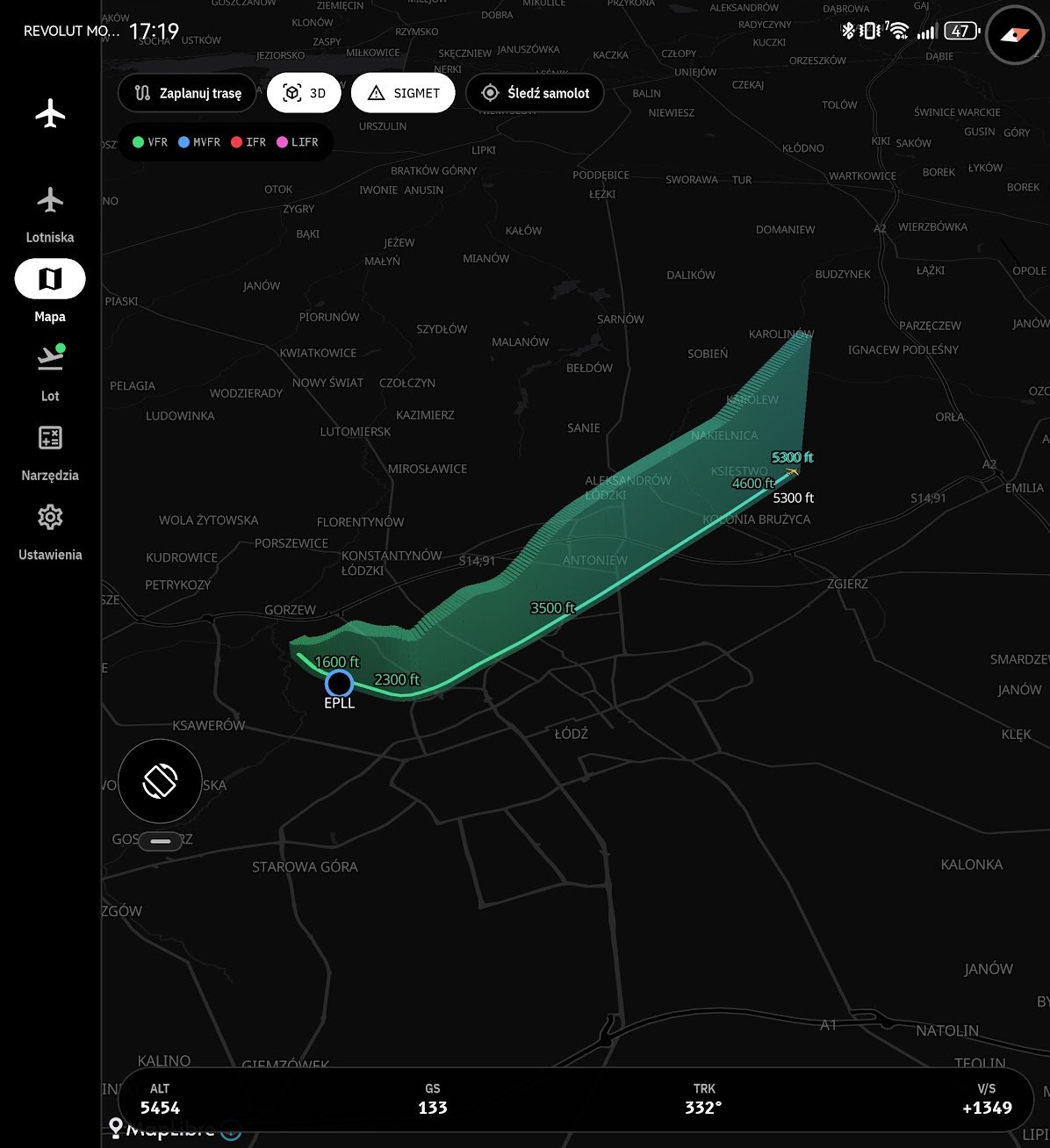Tap the 2300 ft altitude label
Image resolution: width=1050 pixels, height=1148 pixels.
397,679
